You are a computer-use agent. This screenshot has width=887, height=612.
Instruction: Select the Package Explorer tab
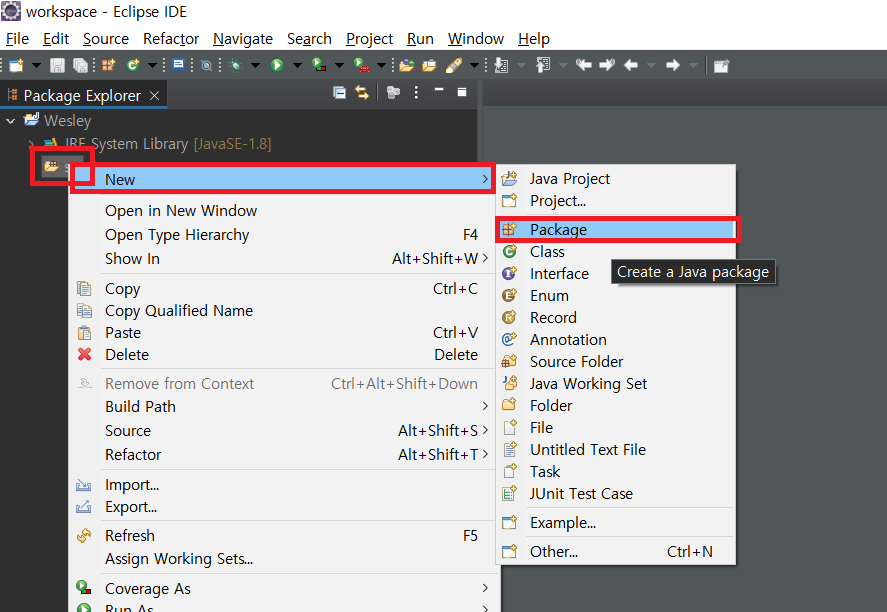click(x=82, y=96)
